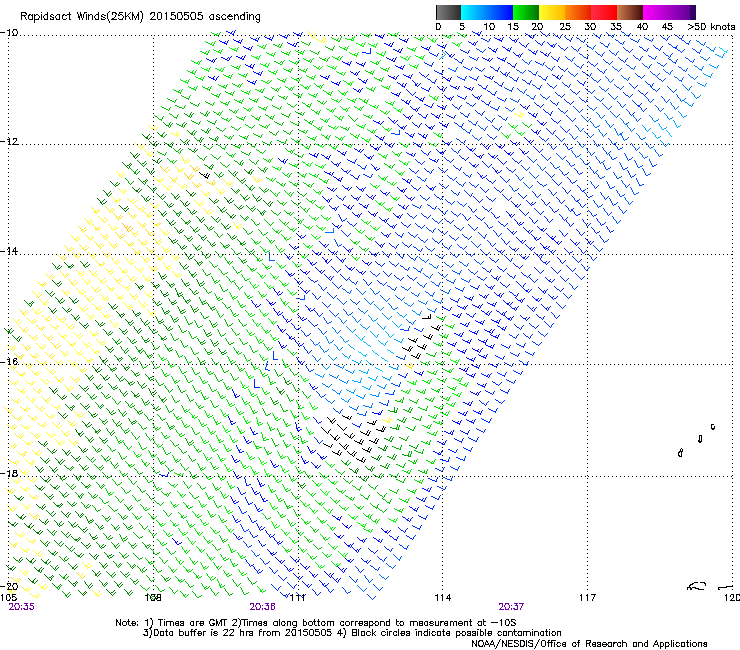Click the 108 longitude axis label
This screenshot has width=740, height=650.
[x=153, y=598]
